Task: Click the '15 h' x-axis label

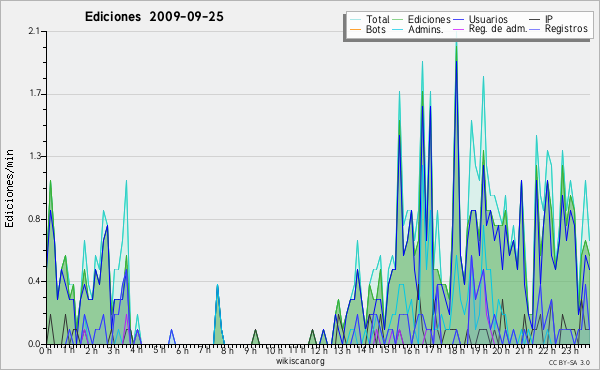Action: (388, 350)
